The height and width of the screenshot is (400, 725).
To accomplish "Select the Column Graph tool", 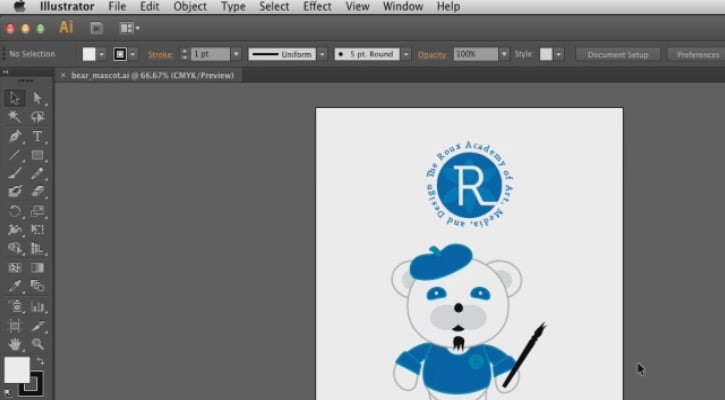I will (x=37, y=307).
